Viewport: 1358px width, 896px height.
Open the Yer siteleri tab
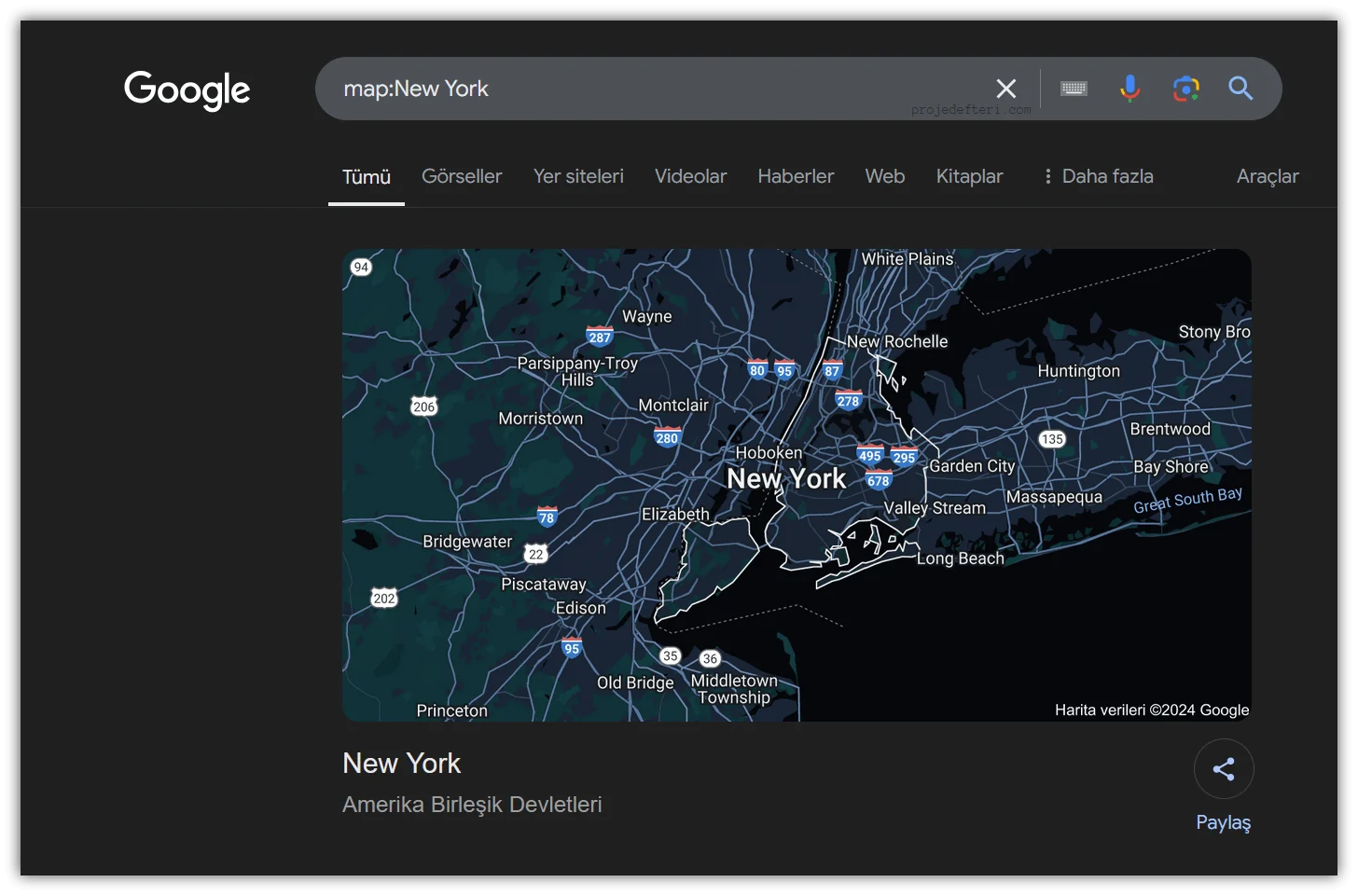(578, 176)
